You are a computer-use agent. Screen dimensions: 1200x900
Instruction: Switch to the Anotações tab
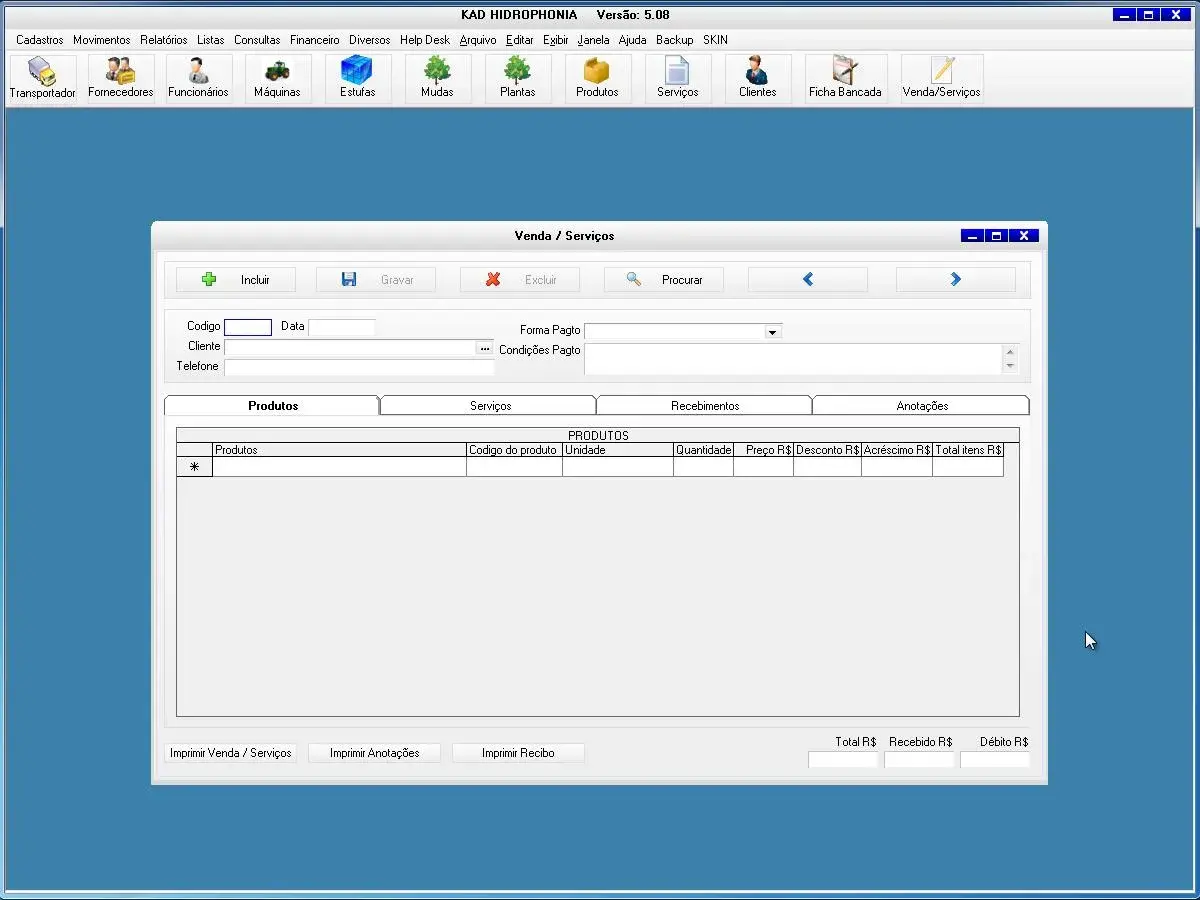(x=921, y=406)
